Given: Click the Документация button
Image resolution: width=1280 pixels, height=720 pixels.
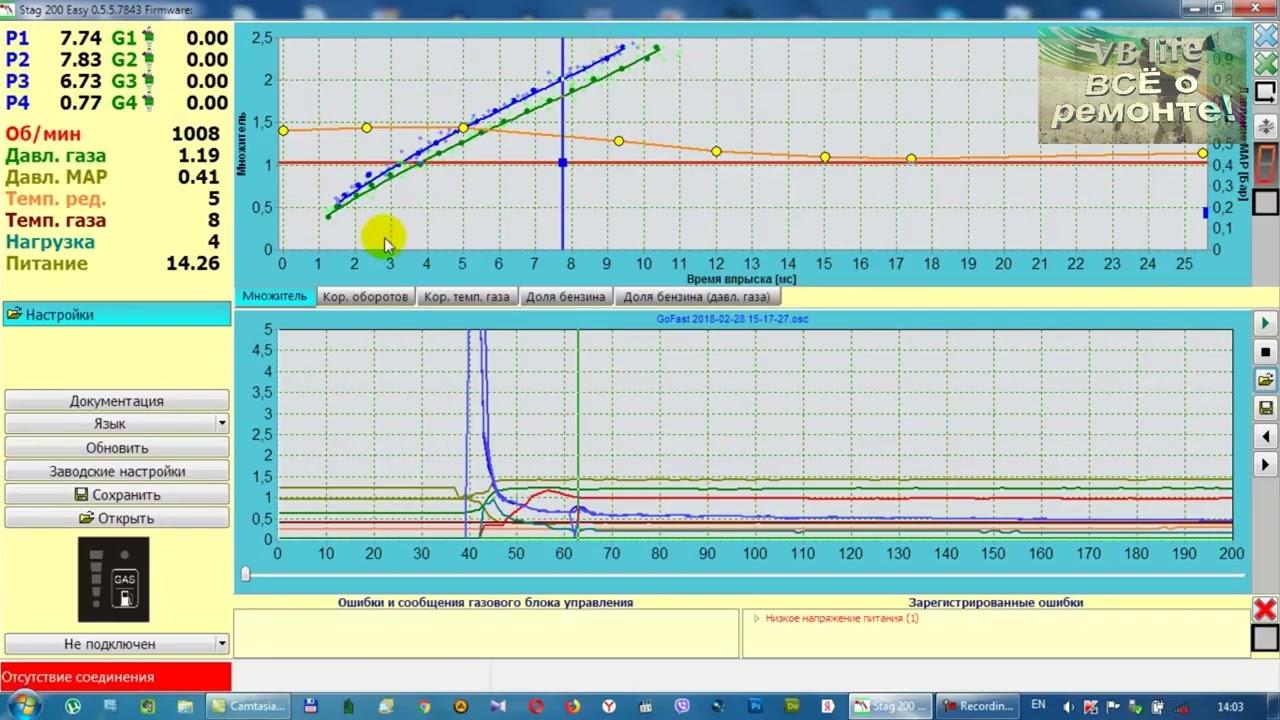Looking at the screenshot, I should (x=117, y=401).
